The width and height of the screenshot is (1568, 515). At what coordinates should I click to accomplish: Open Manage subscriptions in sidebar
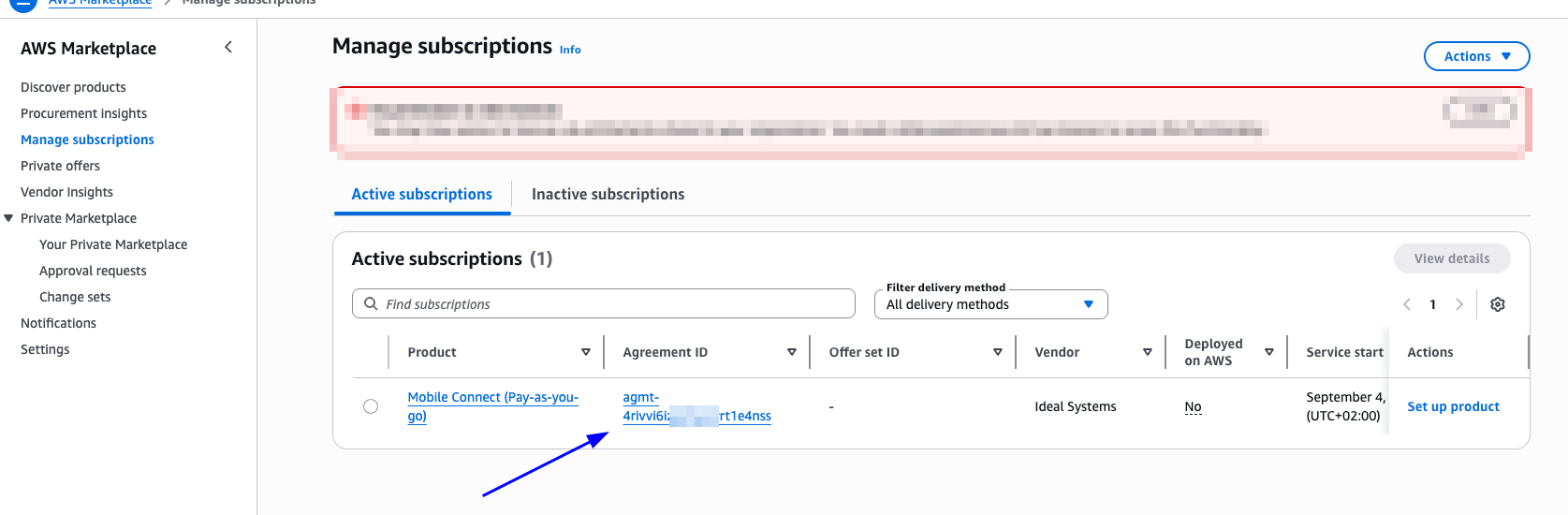point(87,140)
